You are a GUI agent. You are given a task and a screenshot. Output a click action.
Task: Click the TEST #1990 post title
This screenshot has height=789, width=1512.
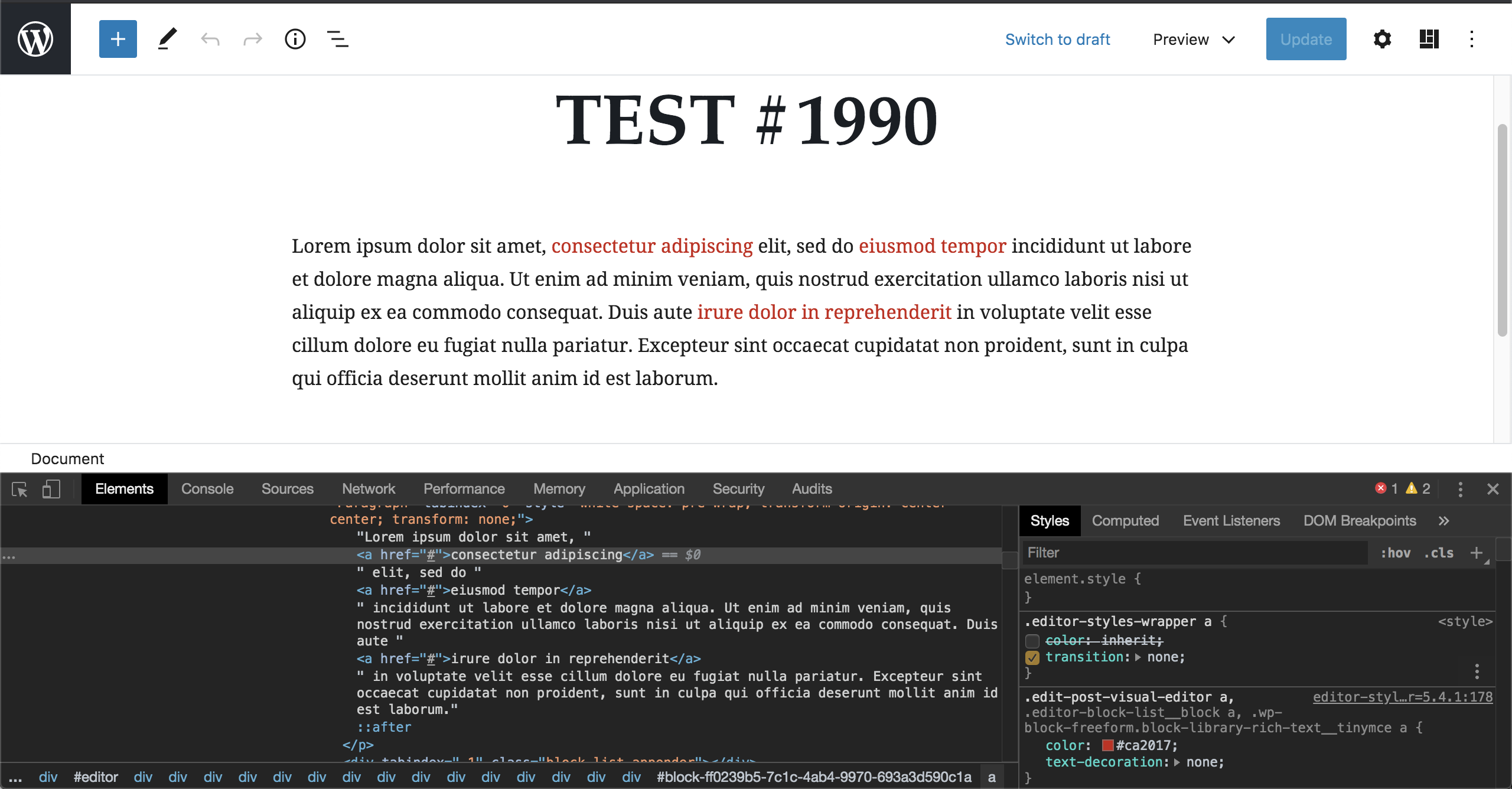click(x=747, y=120)
